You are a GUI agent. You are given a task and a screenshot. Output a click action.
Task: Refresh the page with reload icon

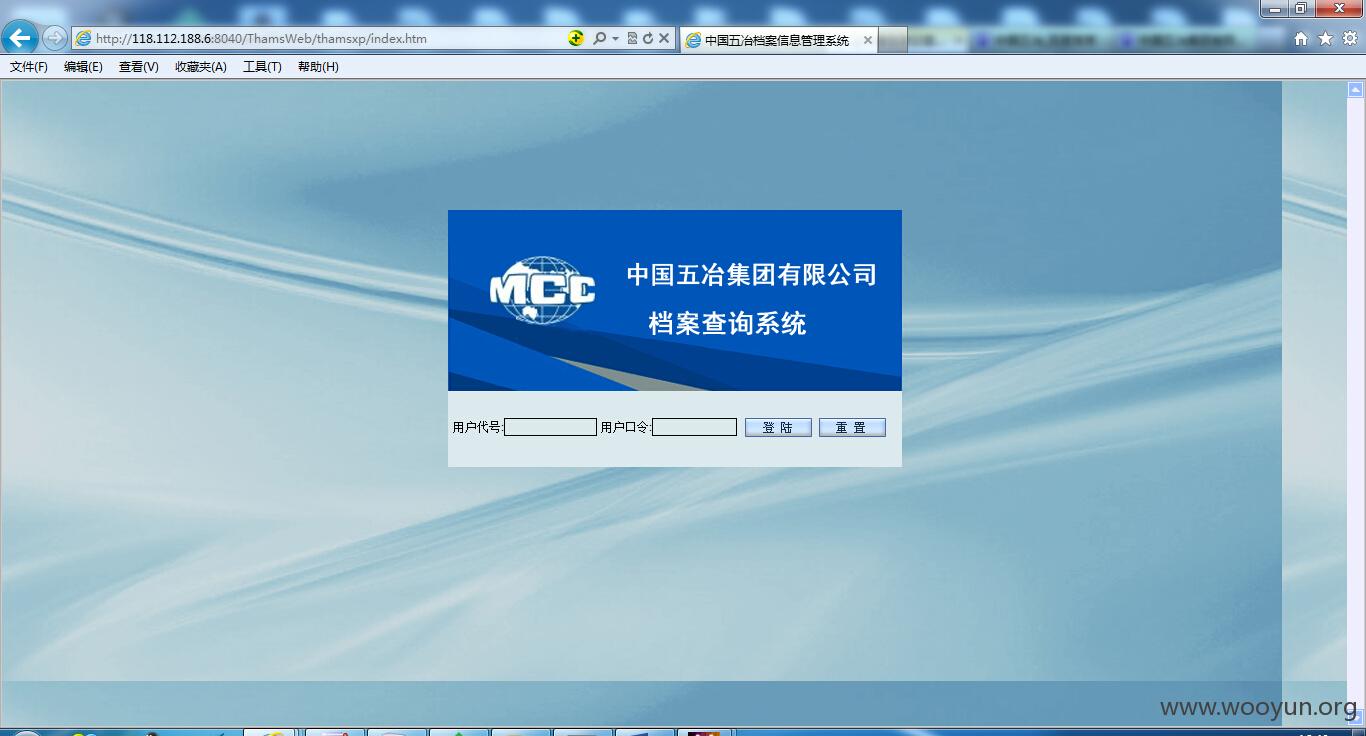point(647,38)
